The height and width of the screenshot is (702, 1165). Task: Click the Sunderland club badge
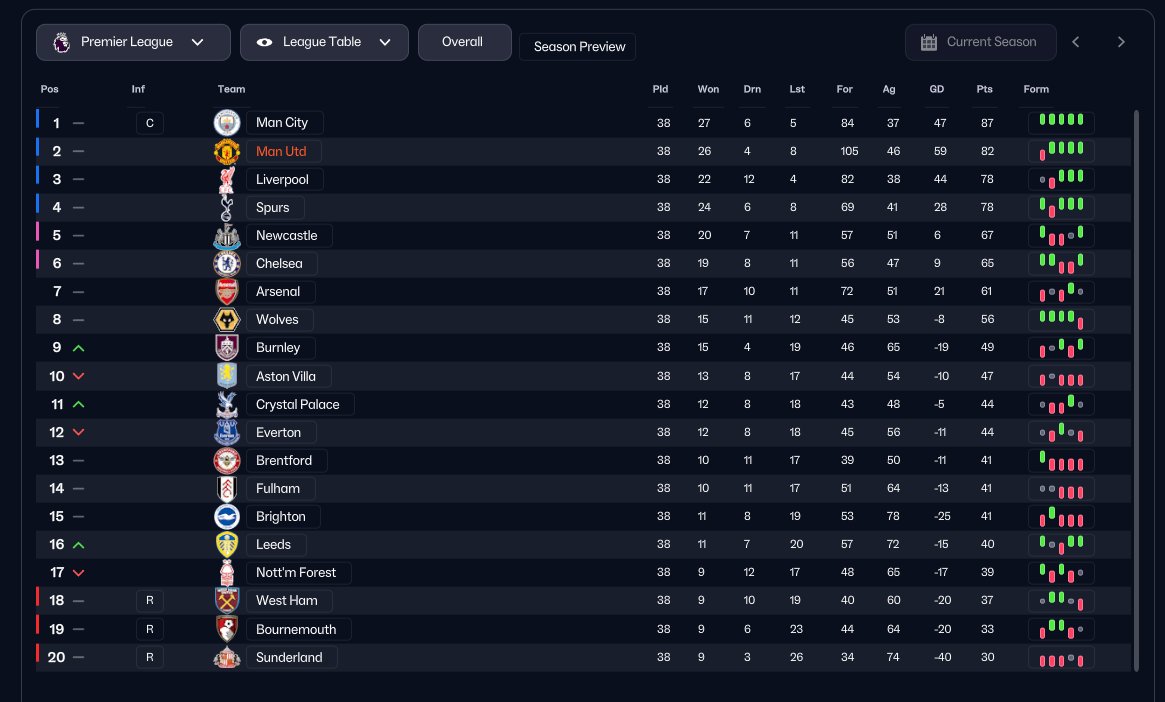[x=227, y=657]
